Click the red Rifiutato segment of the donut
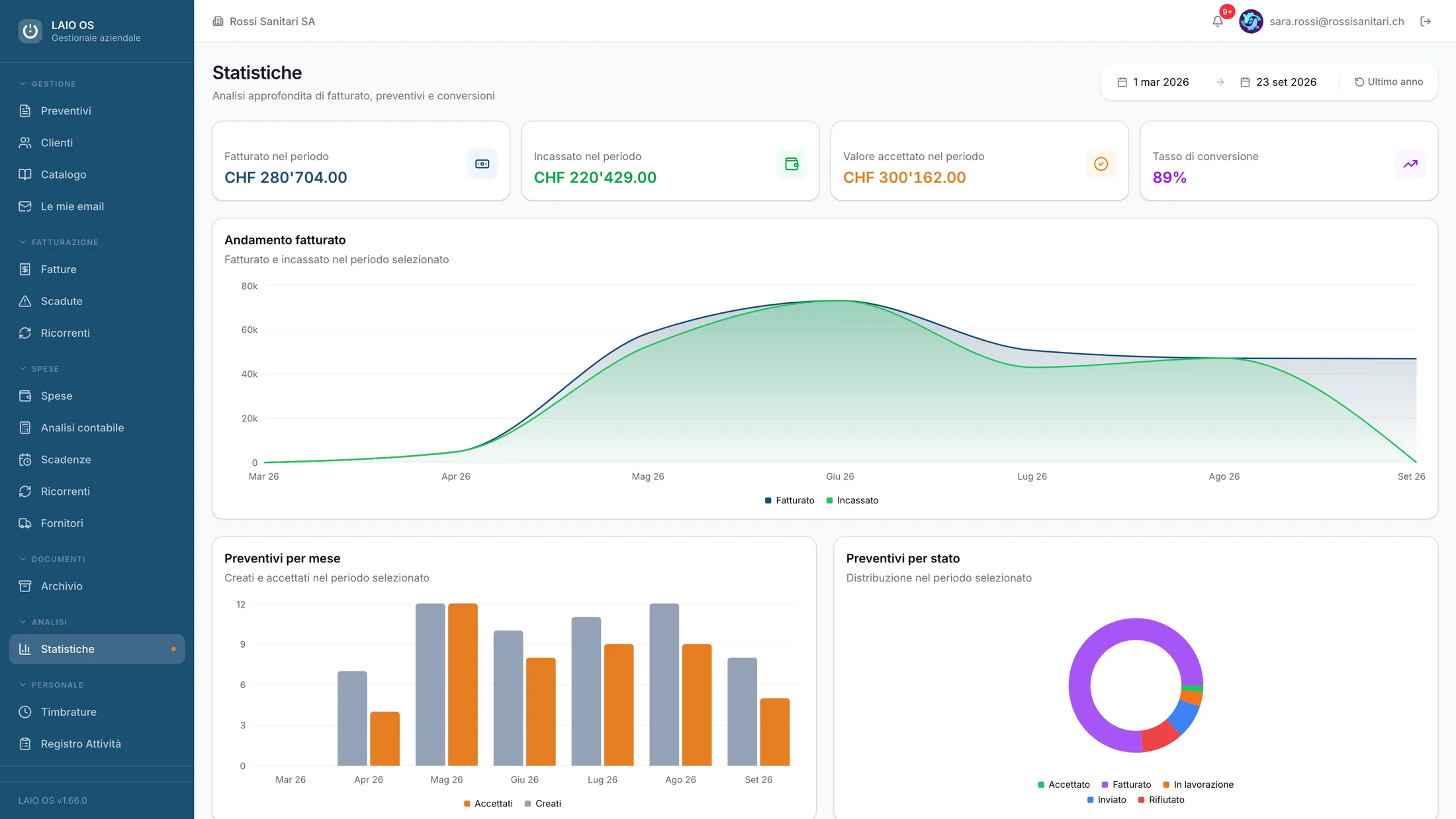 (x=1160, y=736)
